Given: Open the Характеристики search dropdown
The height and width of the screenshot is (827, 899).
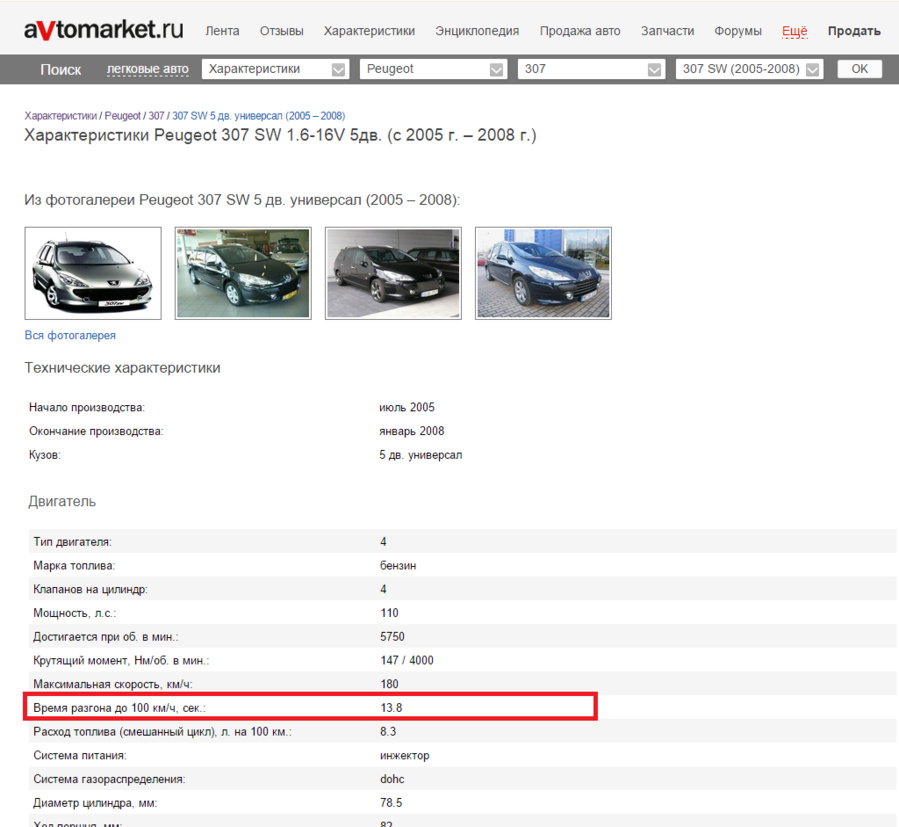Looking at the screenshot, I should pos(276,69).
